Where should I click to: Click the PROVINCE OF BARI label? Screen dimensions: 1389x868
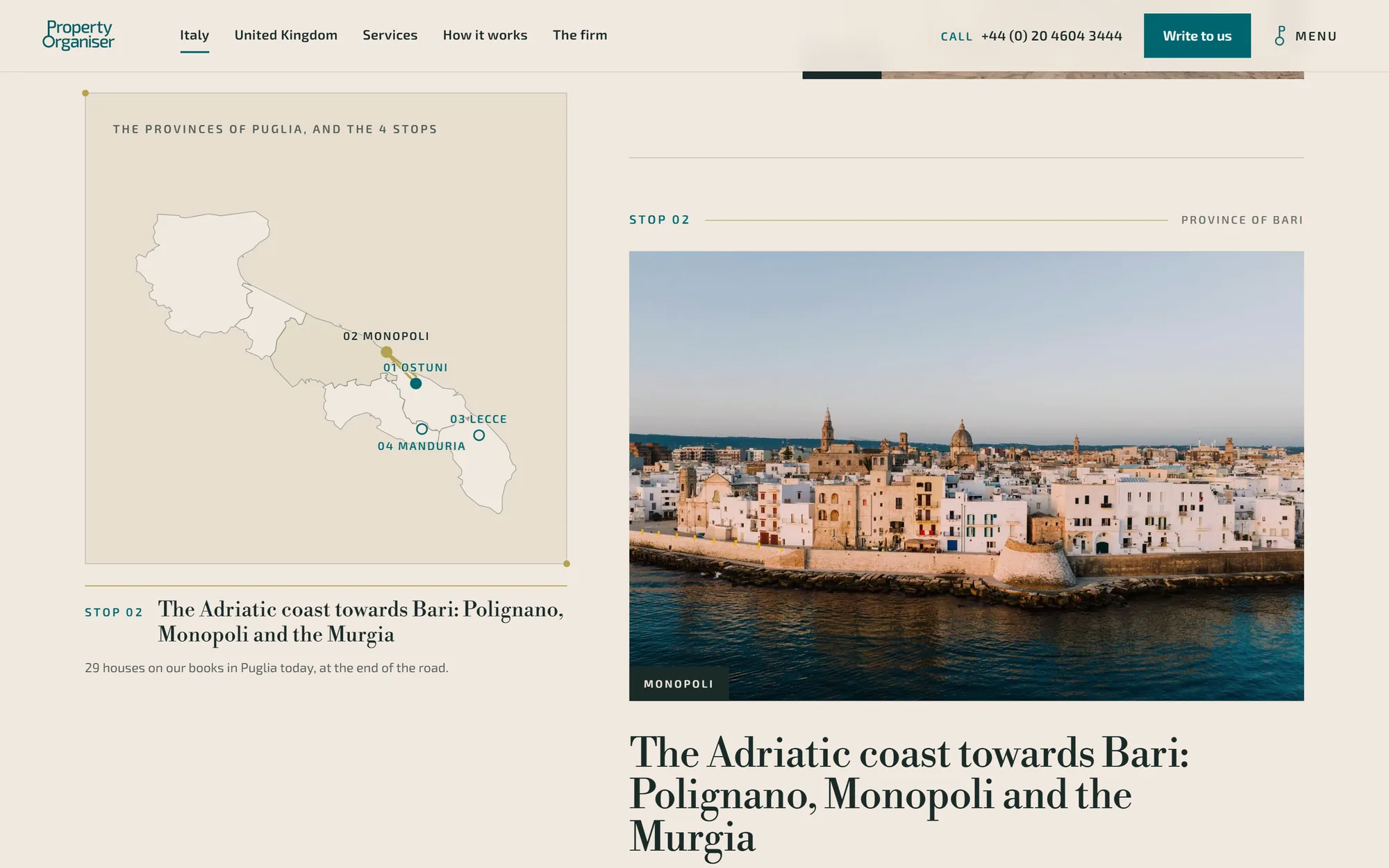[1242, 220]
